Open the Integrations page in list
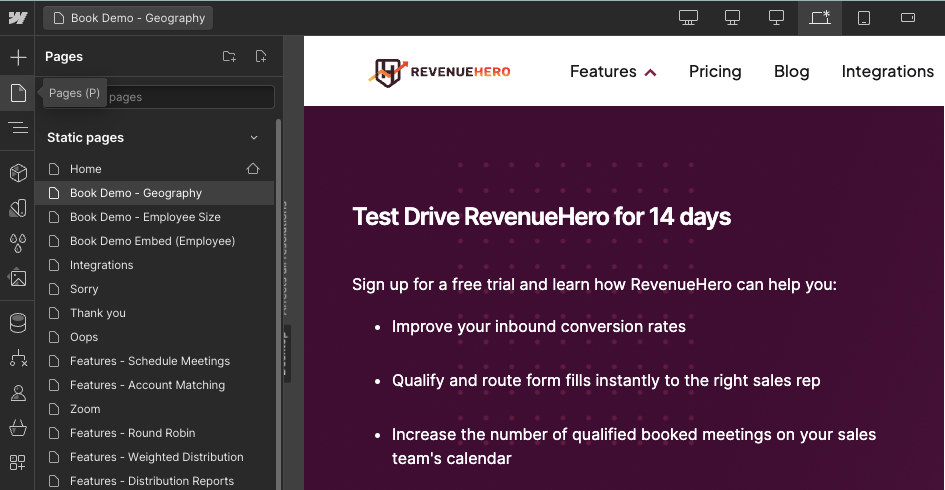This screenshot has width=945, height=490. (x=154, y=265)
